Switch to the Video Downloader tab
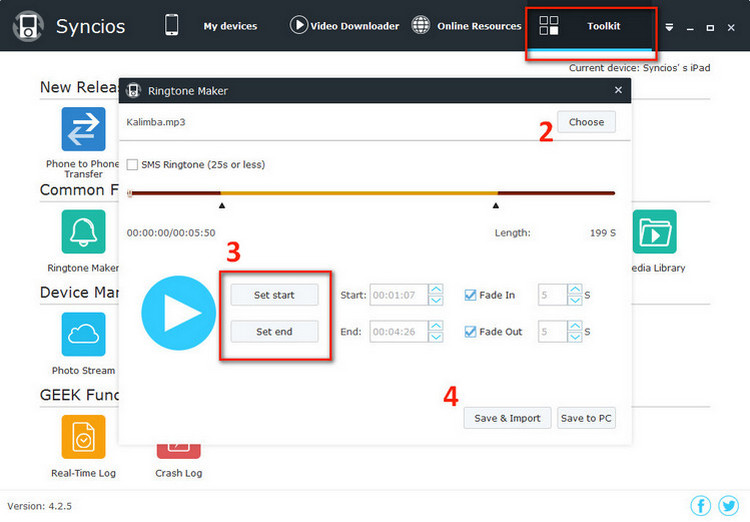The height and width of the screenshot is (522, 750). coord(354,26)
